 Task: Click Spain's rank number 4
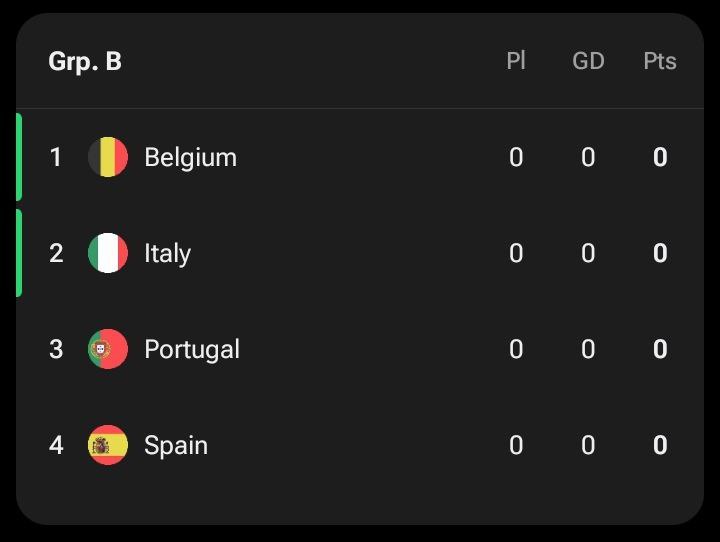56,445
